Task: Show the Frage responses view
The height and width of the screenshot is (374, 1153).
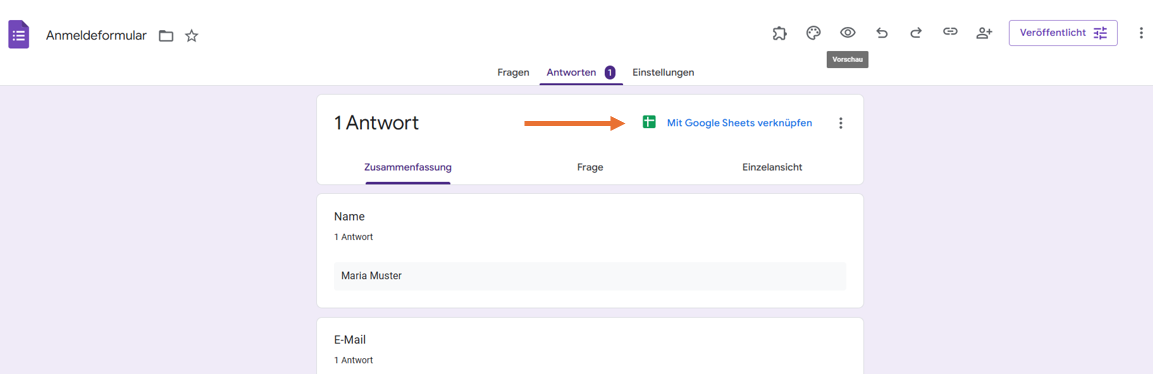Action: pyautogui.click(x=590, y=168)
